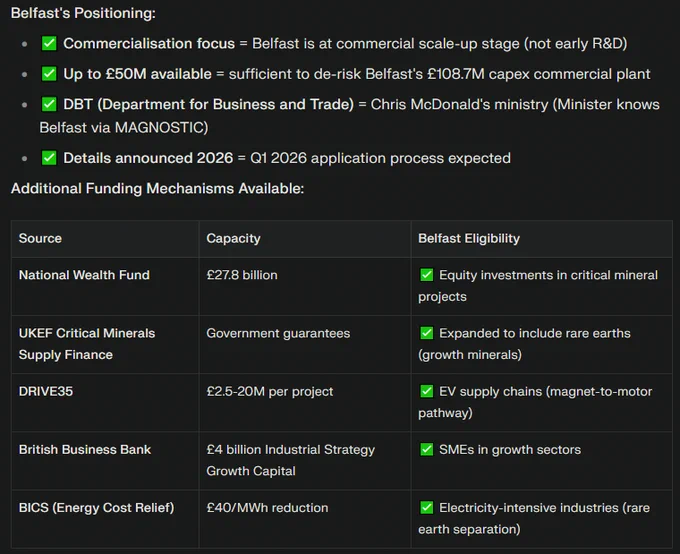Select the Source column header
This screenshot has height=554, width=680.
click(40, 238)
